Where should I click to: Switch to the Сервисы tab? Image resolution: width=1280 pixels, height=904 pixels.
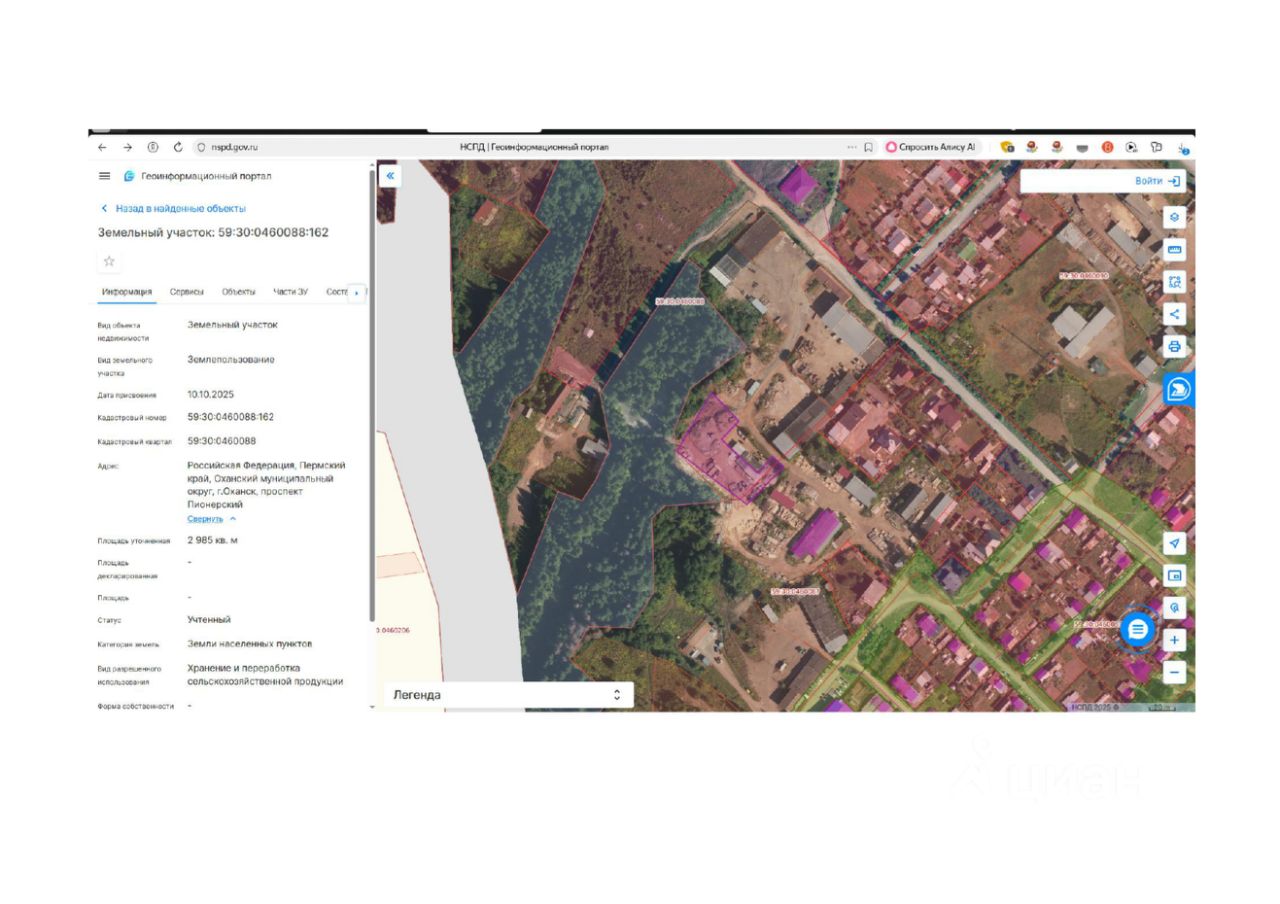pyautogui.click(x=187, y=292)
